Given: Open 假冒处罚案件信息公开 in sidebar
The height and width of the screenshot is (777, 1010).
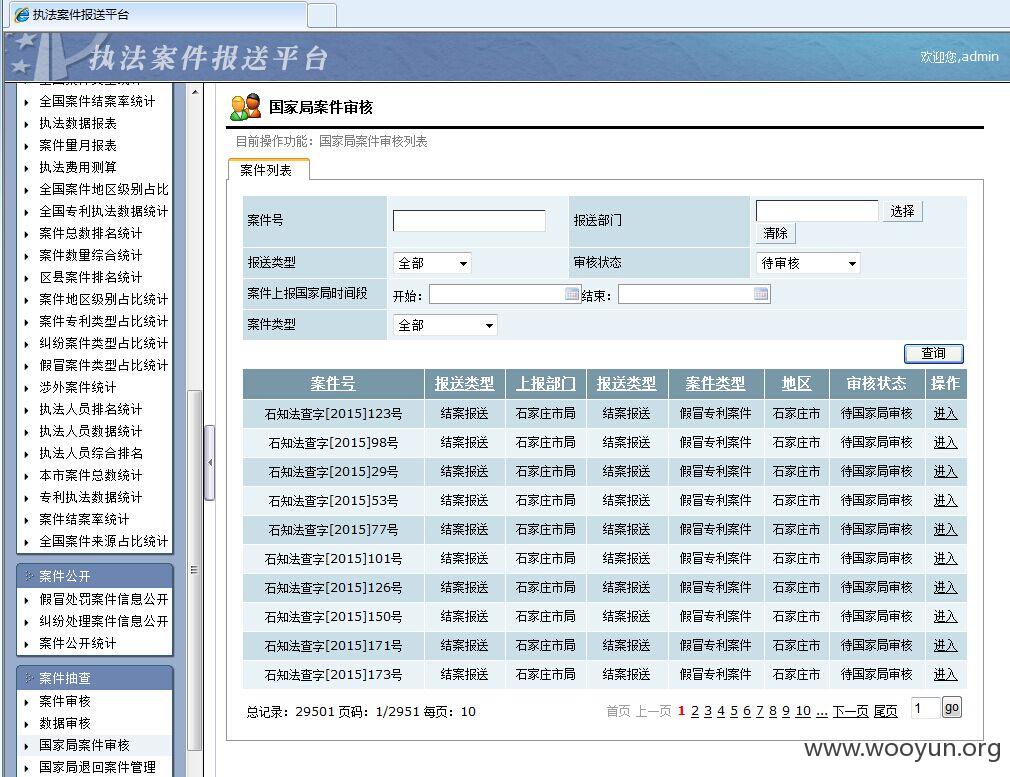Looking at the screenshot, I should click(x=104, y=599).
